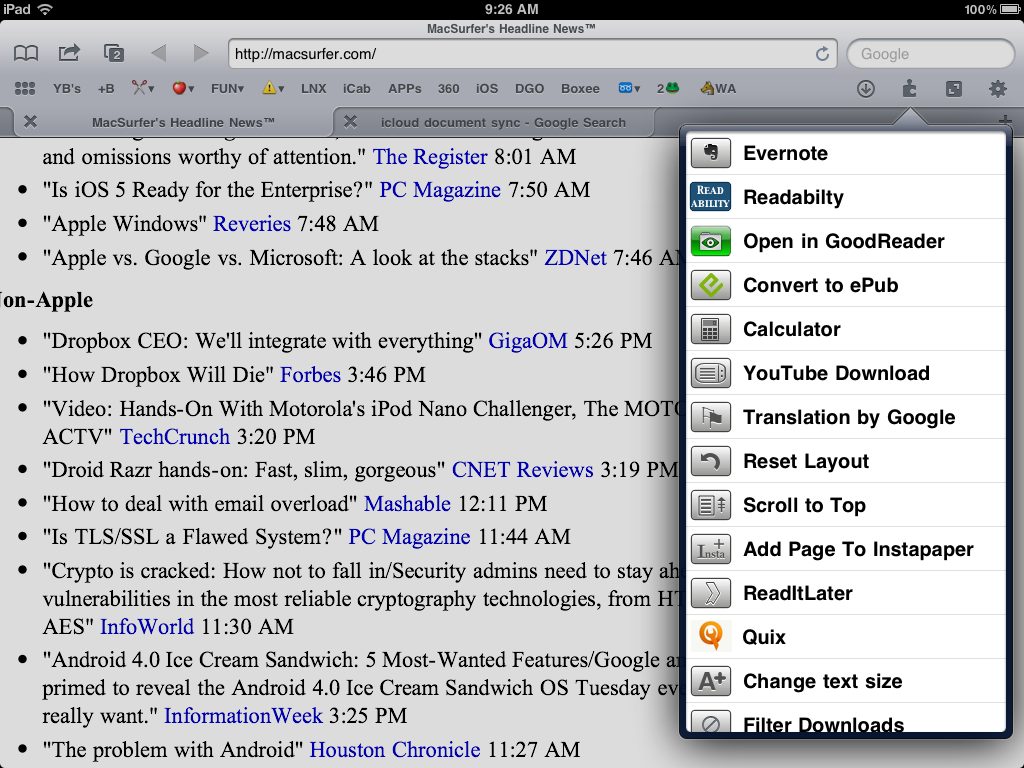Close the Google Search tab
1024x768 pixels.
[350, 121]
